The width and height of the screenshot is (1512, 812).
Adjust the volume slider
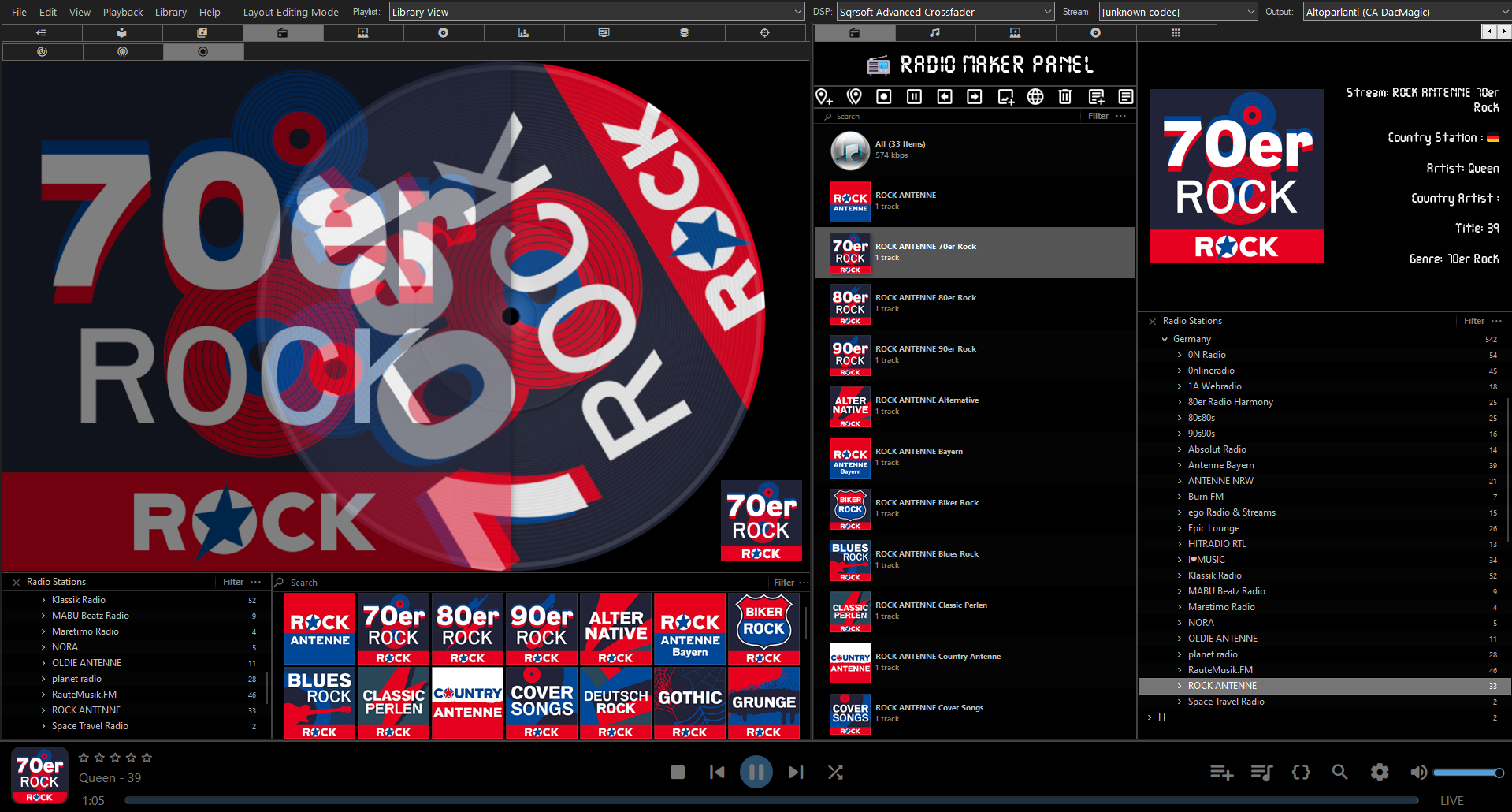click(x=1468, y=773)
